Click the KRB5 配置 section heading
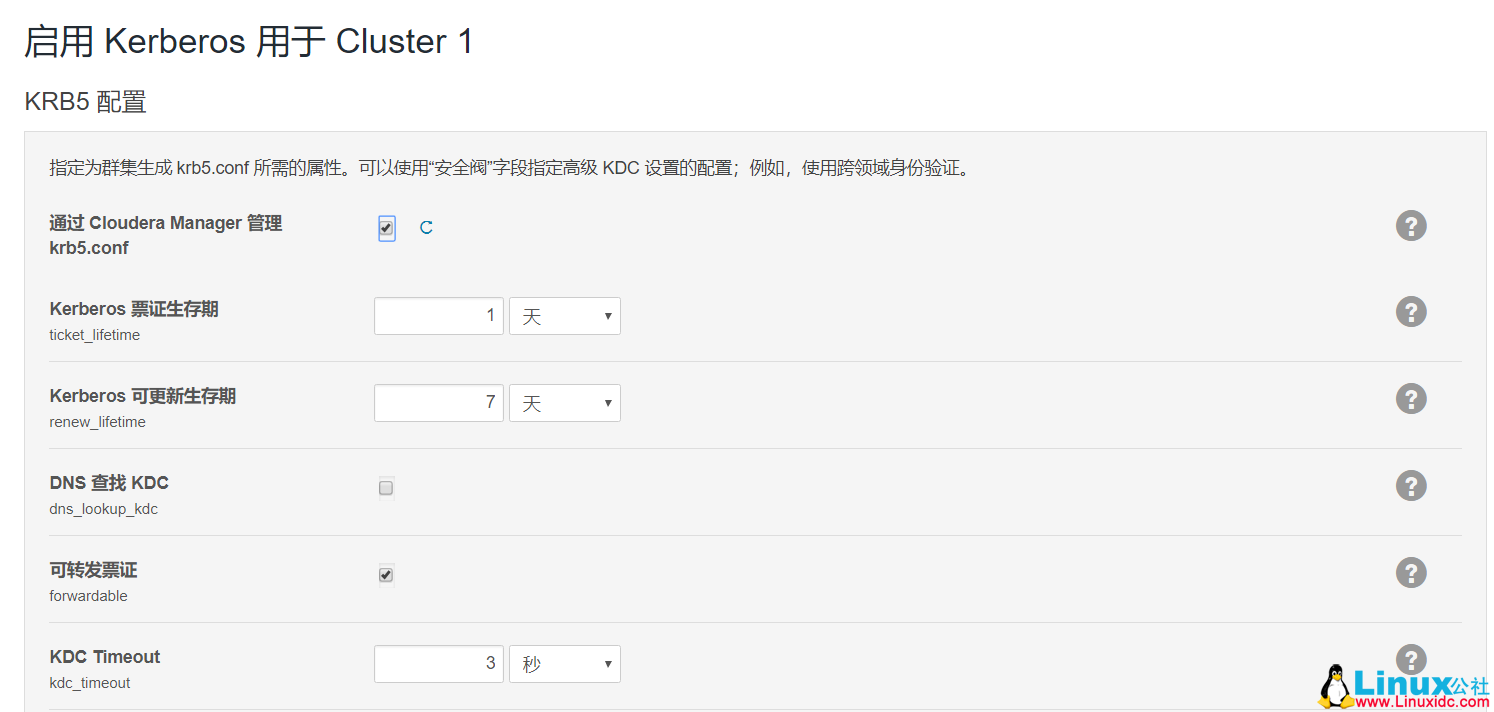The height and width of the screenshot is (712, 1494). click(85, 101)
